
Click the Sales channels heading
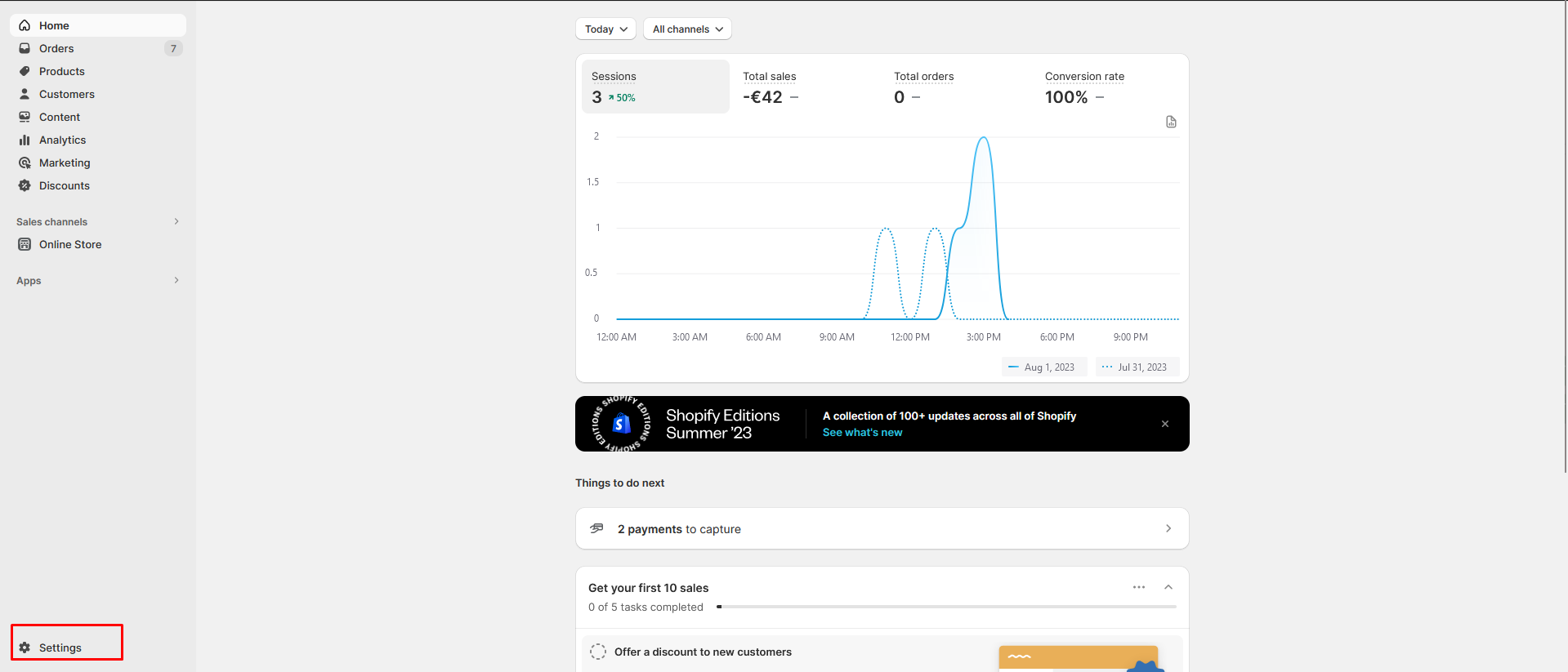51,222
